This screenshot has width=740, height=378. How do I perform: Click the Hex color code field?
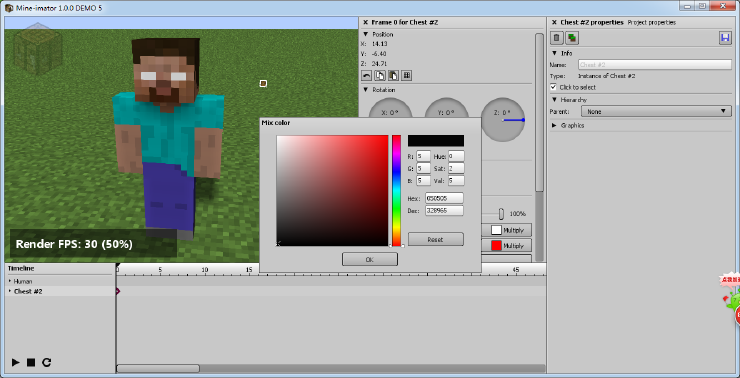click(444, 198)
